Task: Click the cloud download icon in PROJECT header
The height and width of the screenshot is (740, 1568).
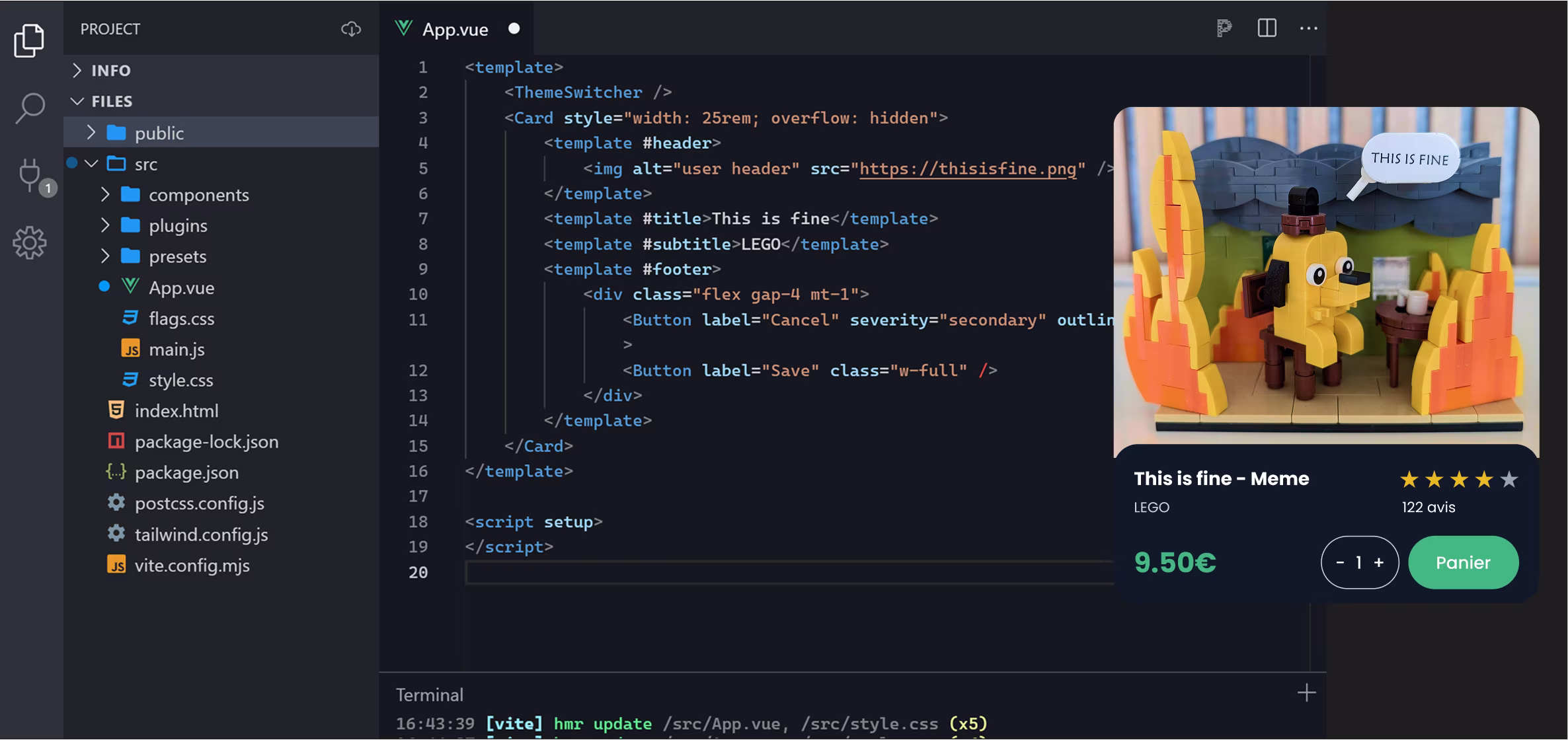Action: (350, 29)
